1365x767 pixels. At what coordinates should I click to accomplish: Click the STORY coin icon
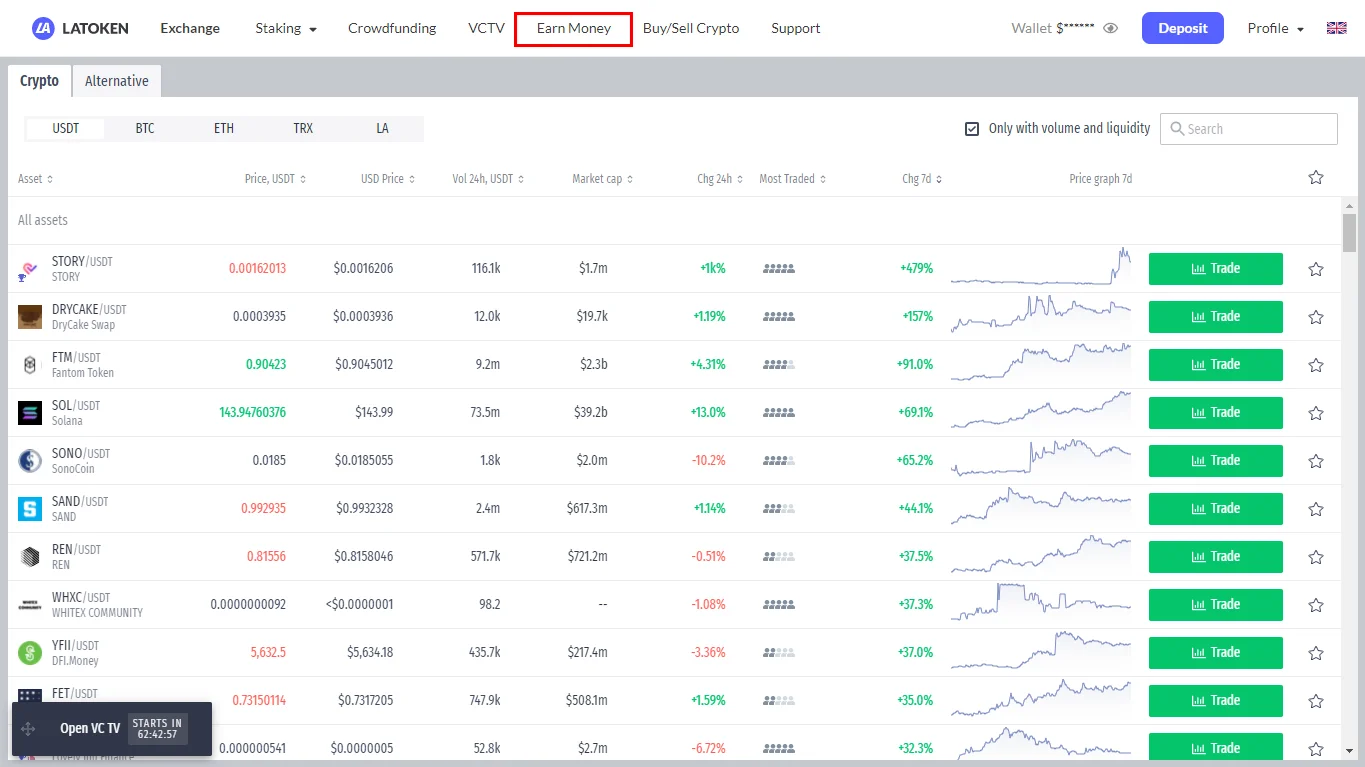click(30, 269)
